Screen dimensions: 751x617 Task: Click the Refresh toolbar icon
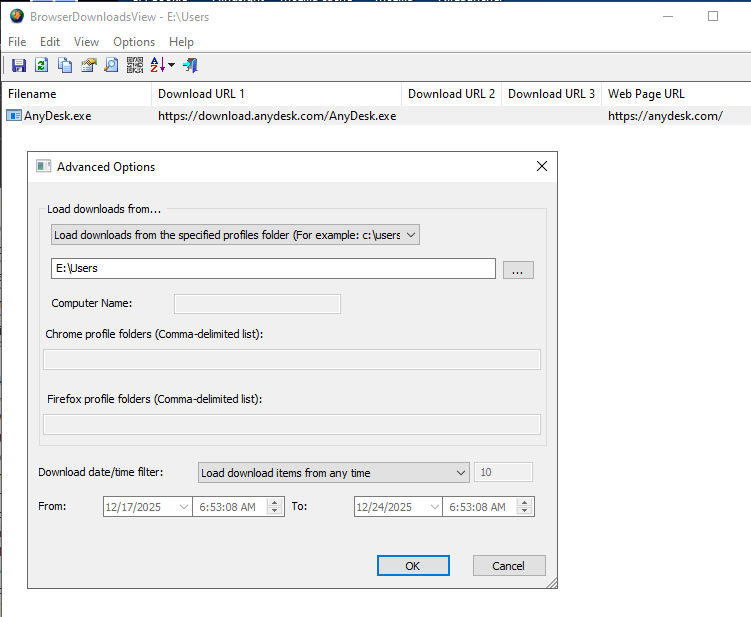coord(42,65)
